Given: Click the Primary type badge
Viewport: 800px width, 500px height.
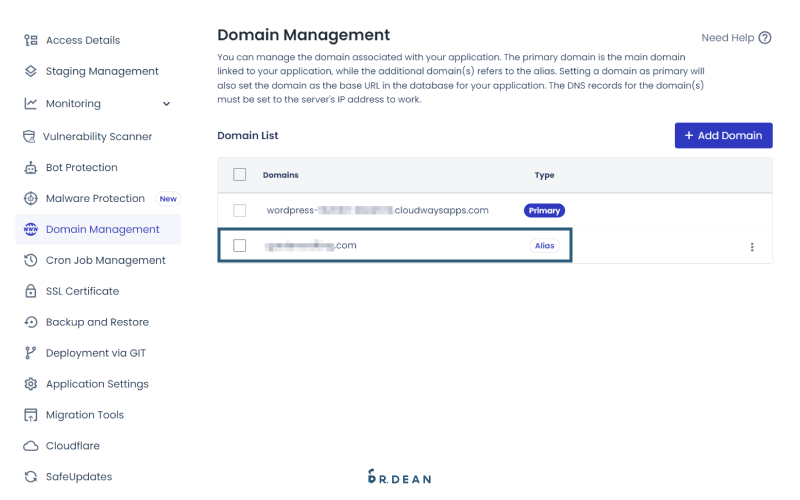Looking at the screenshot, I should (x=544, y=211).
